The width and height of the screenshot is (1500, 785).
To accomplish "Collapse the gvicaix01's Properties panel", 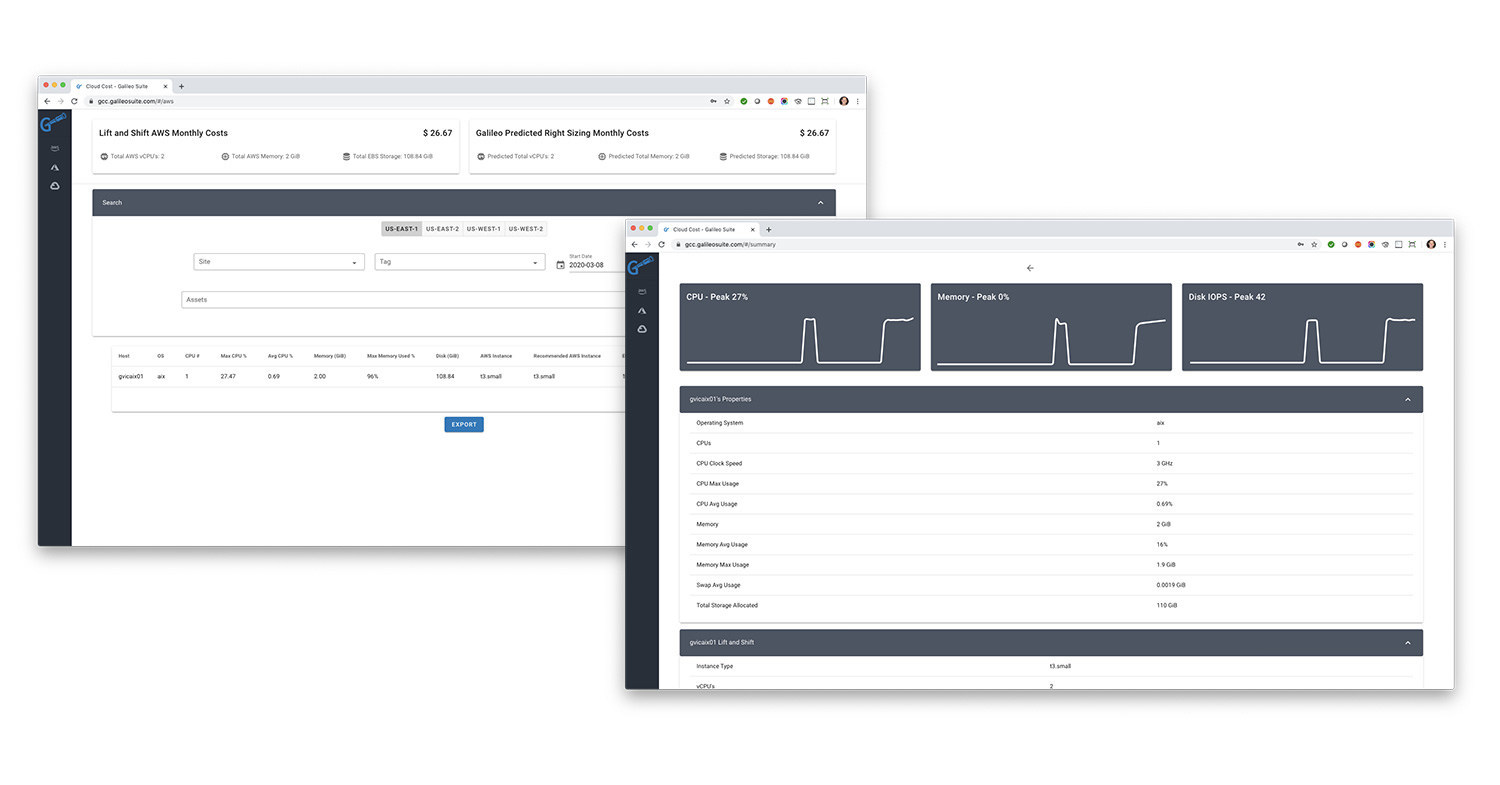I will click(1407, 398).
